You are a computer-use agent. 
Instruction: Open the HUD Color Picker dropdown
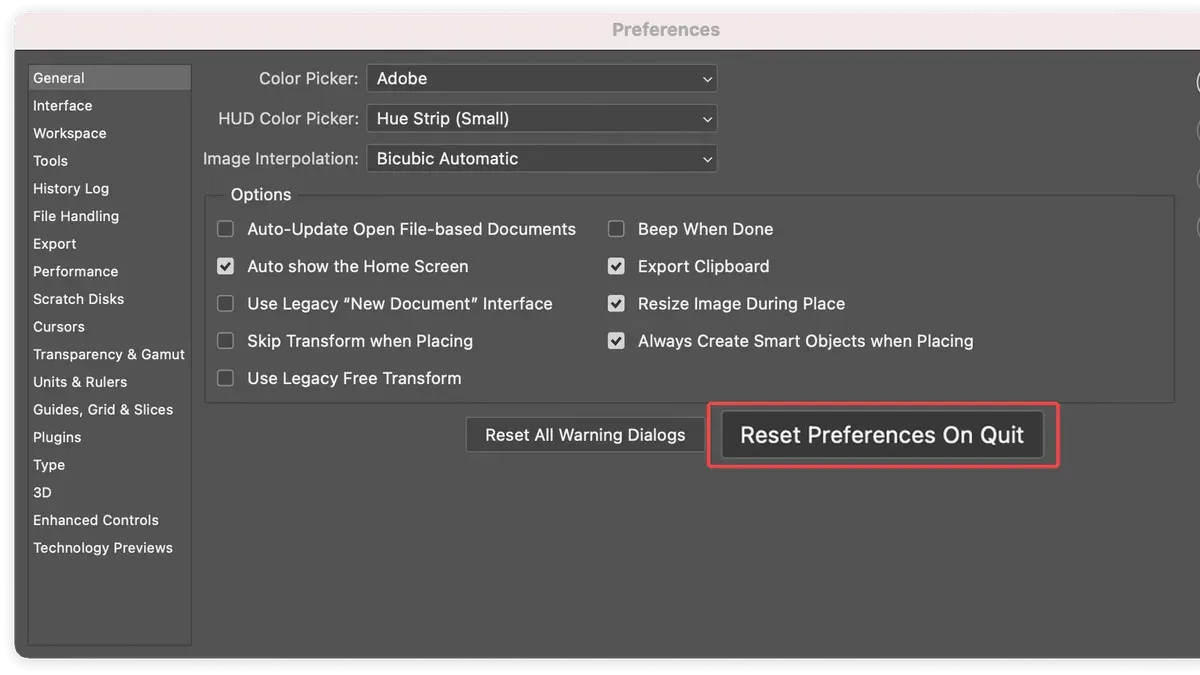pos(542,119)
